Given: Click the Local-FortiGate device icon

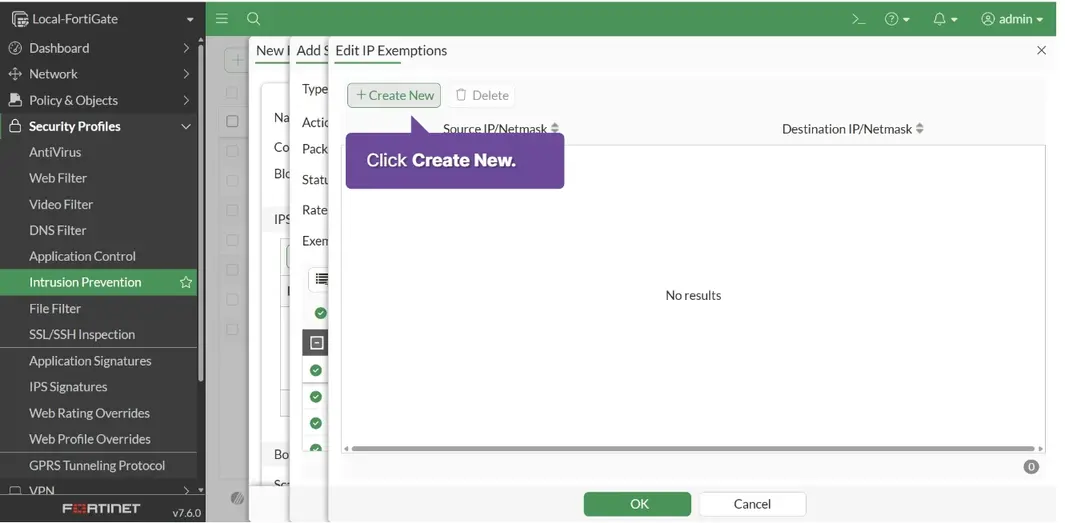Looking at the screenshot, I should point(20,19).
